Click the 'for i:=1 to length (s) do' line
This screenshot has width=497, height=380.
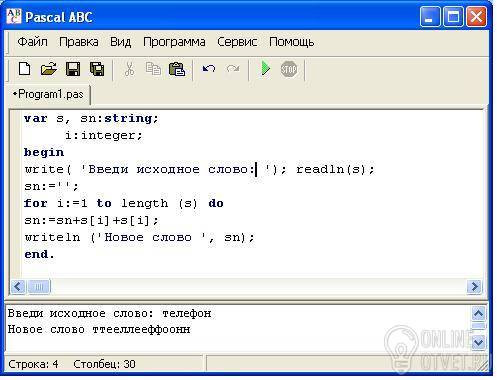[124, 203]
